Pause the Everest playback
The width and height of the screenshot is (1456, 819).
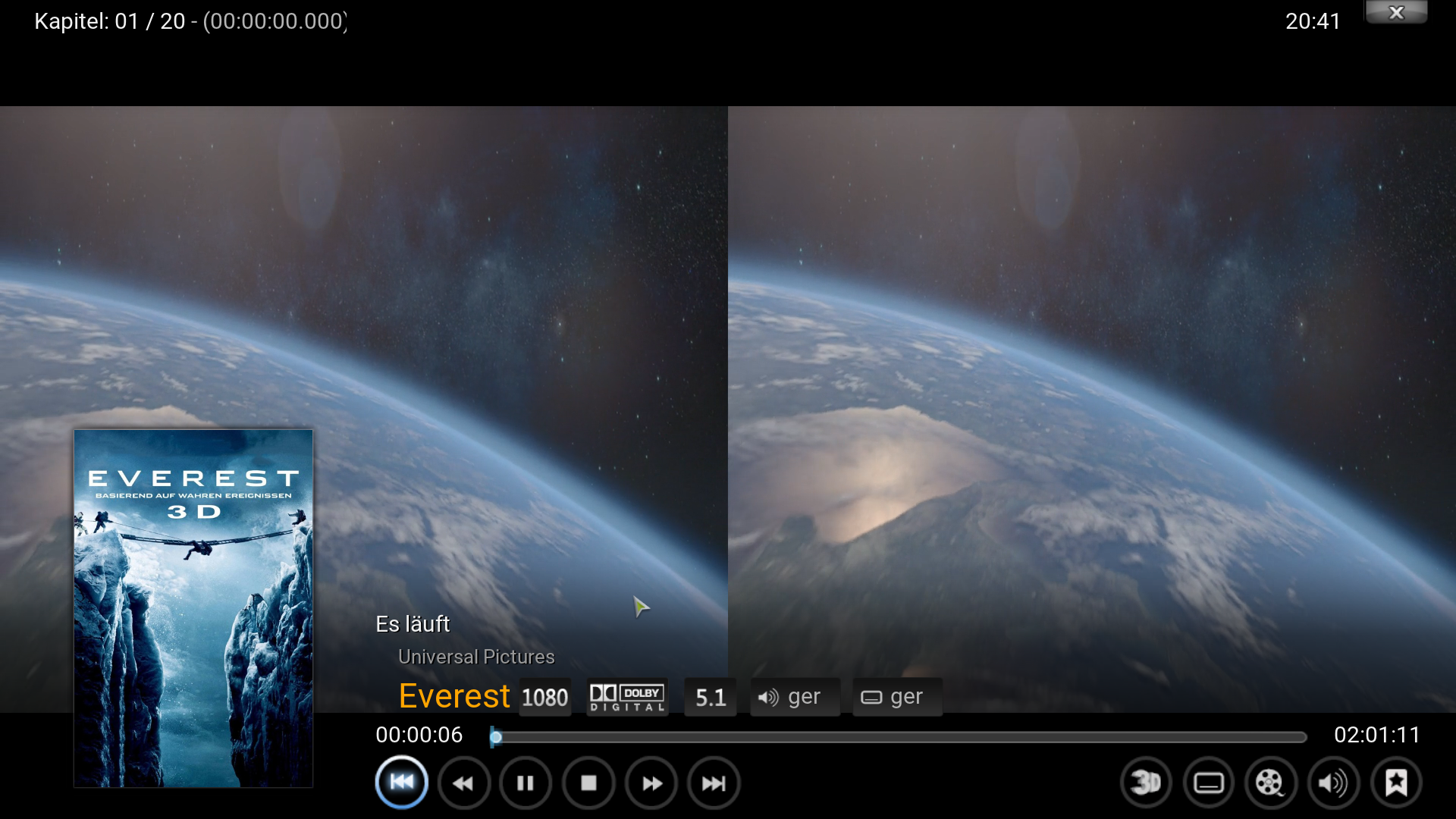[x=526, y=783]
